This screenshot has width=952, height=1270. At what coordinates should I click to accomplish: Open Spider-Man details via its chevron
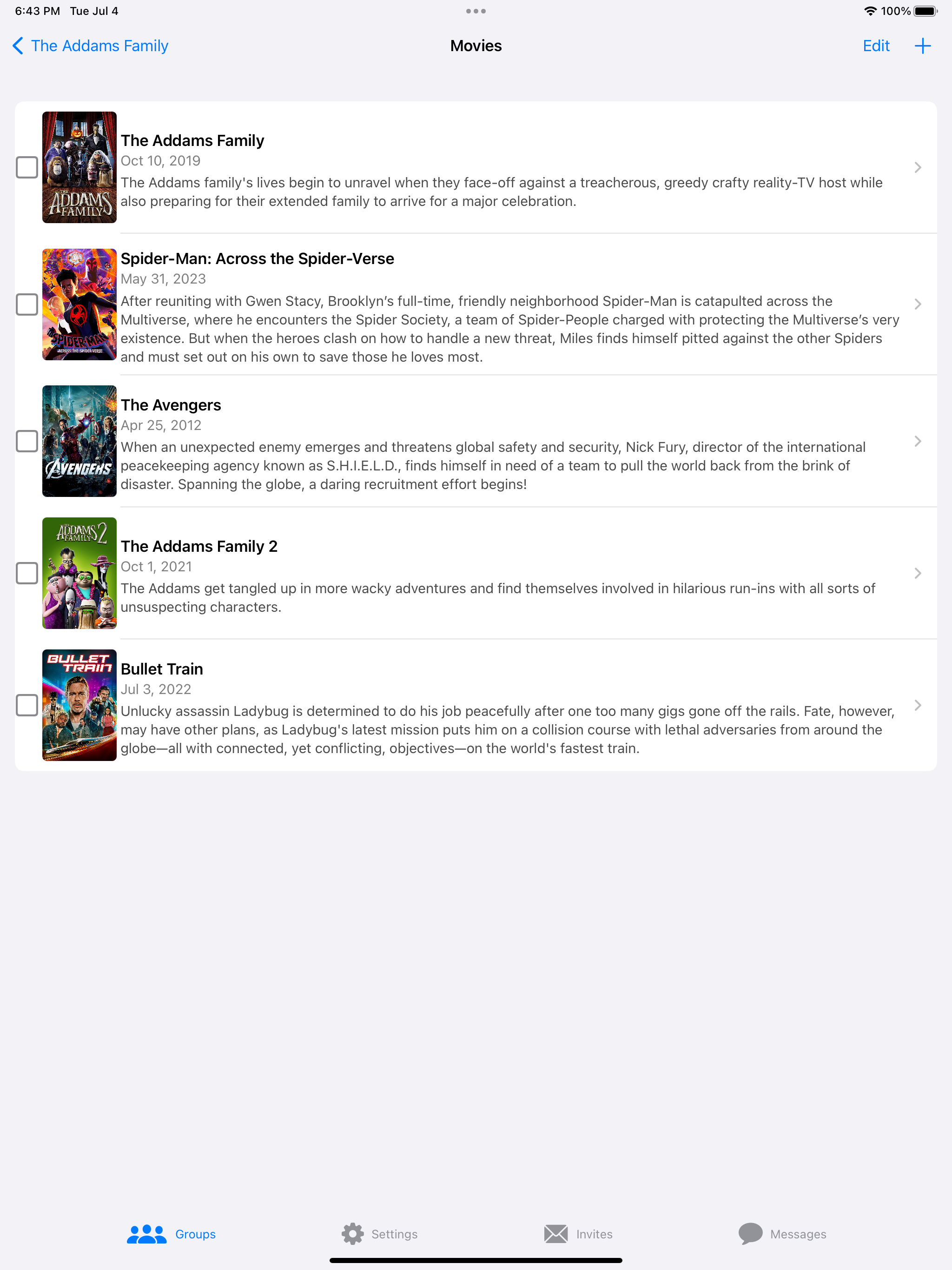[x=918, y=304]
